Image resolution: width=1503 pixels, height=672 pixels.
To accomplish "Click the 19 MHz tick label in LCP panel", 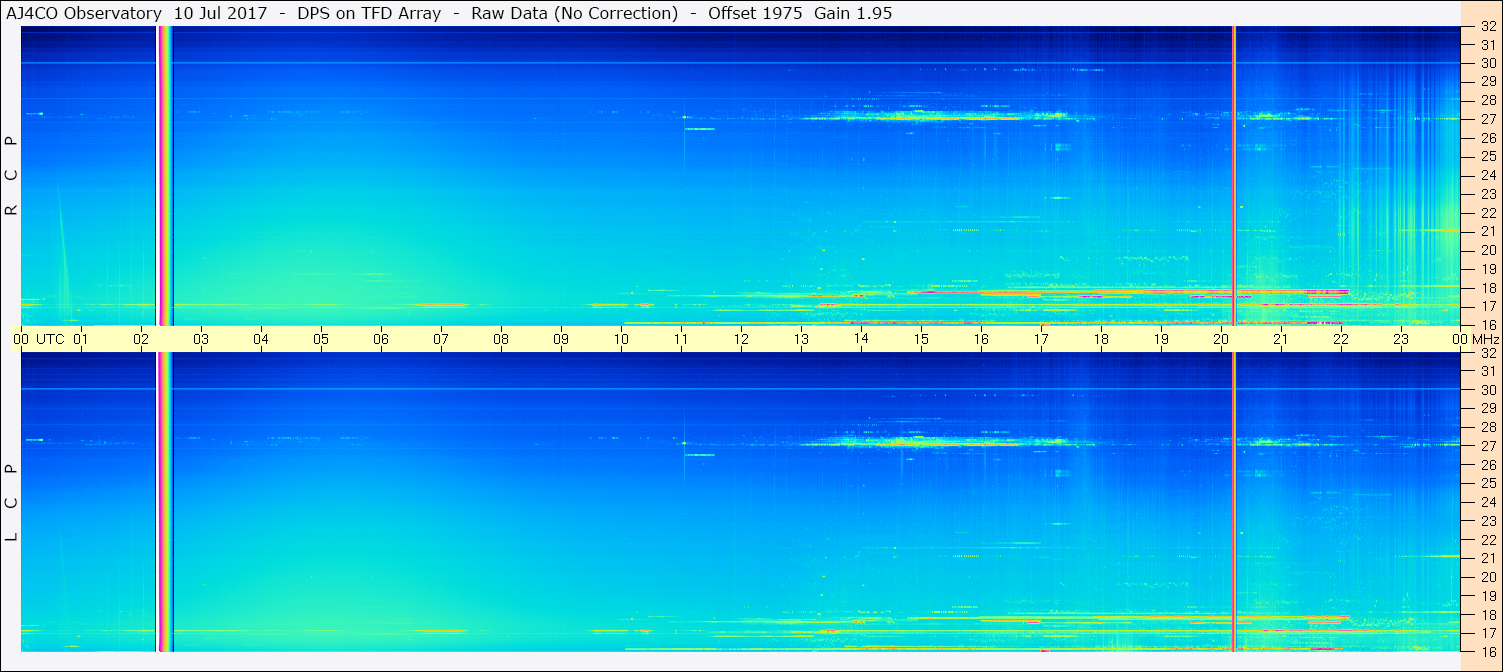I will click(x=1488, y=595).
